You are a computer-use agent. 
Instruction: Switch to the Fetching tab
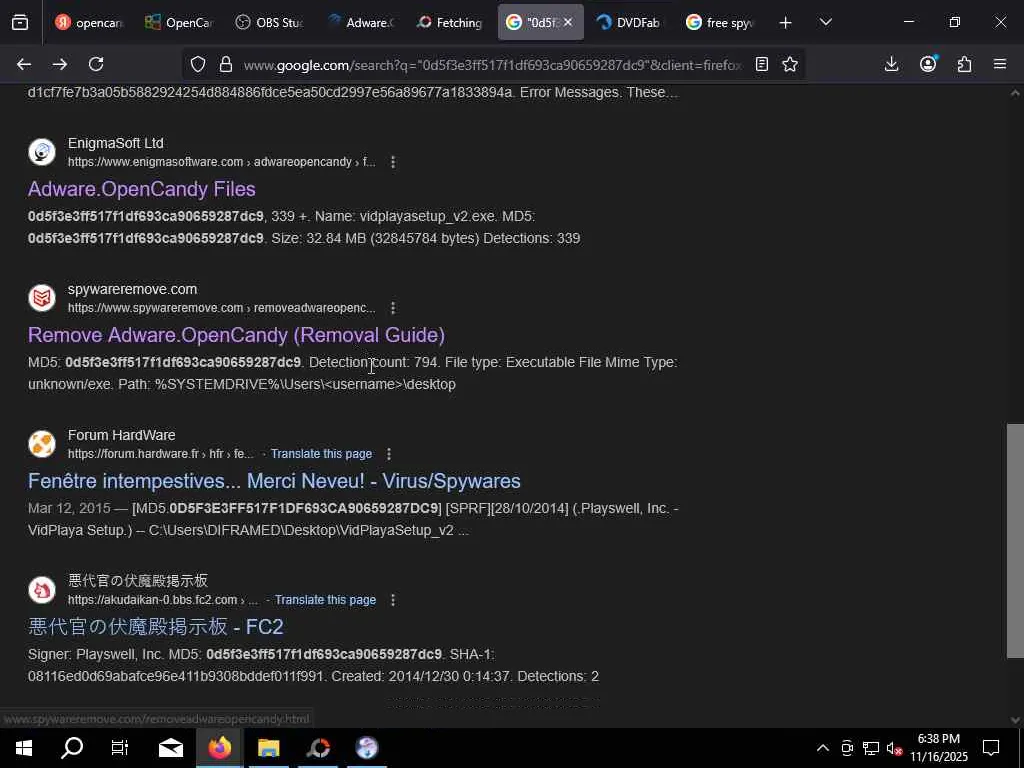pos(450,23)
